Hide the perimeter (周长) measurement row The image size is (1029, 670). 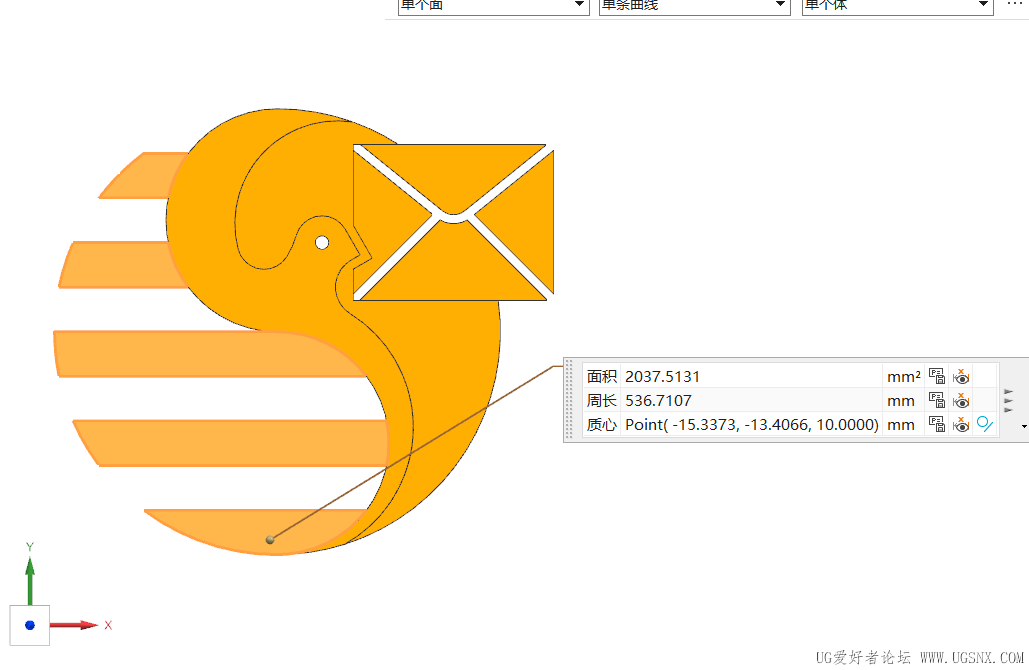(961, 400)
